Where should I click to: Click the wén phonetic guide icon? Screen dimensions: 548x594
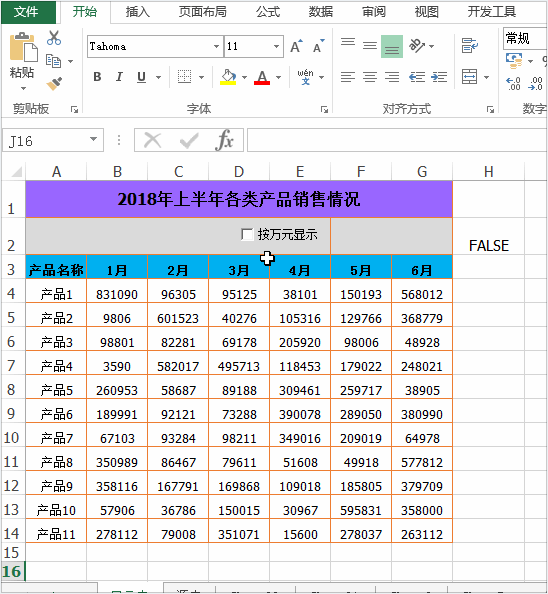tap(305, 77)
